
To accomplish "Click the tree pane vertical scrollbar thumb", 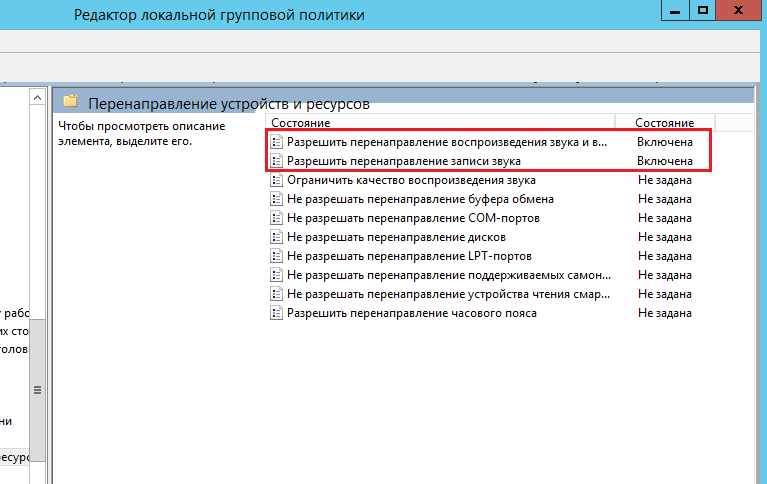I will pyautogui.click(x=38, y=392).
